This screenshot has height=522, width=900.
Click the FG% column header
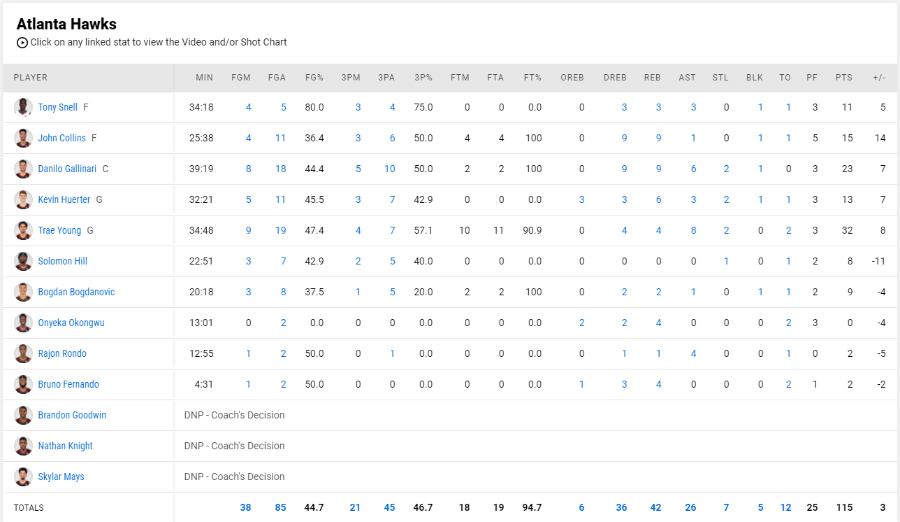315,78
